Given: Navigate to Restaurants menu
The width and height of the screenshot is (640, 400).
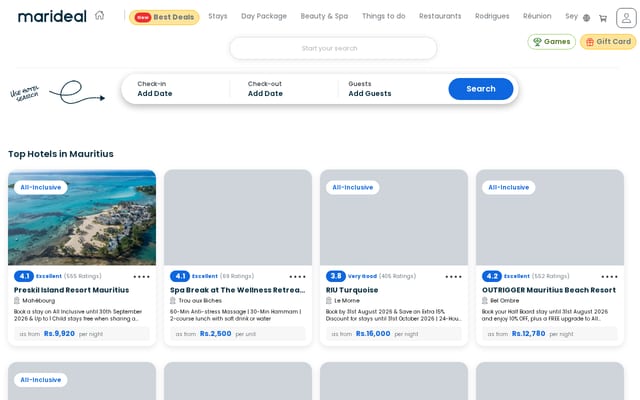Looking at the screenshot, I should click(x=440, y=16).
